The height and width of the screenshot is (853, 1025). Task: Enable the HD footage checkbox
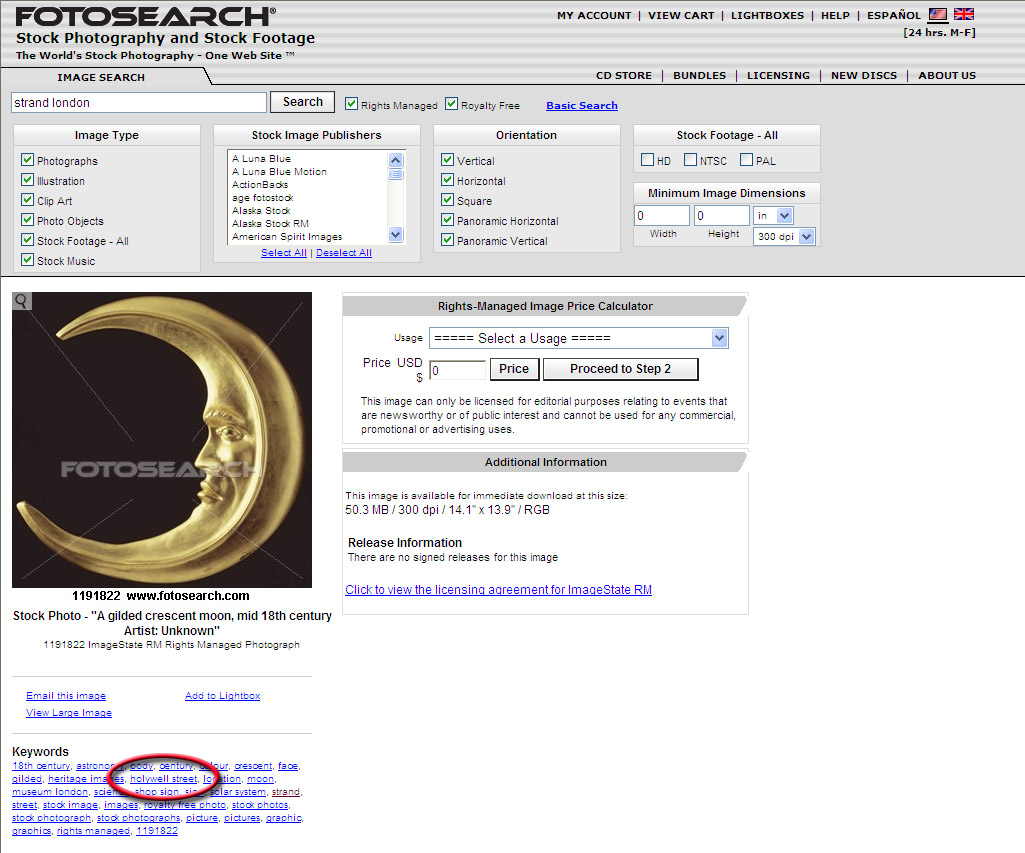(648, 159)
